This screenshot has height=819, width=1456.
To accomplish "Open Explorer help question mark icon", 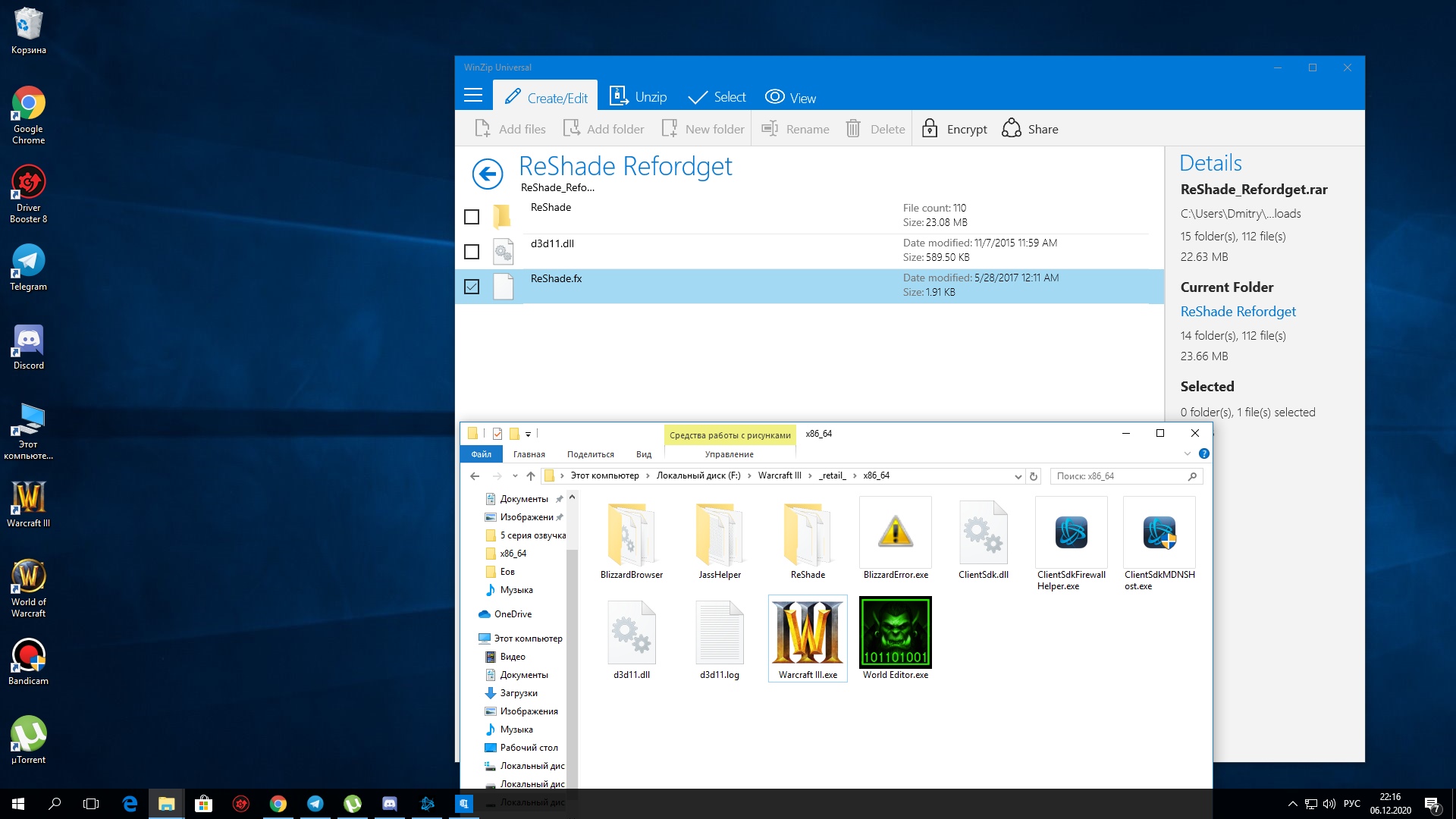I will pos(1203,453).
